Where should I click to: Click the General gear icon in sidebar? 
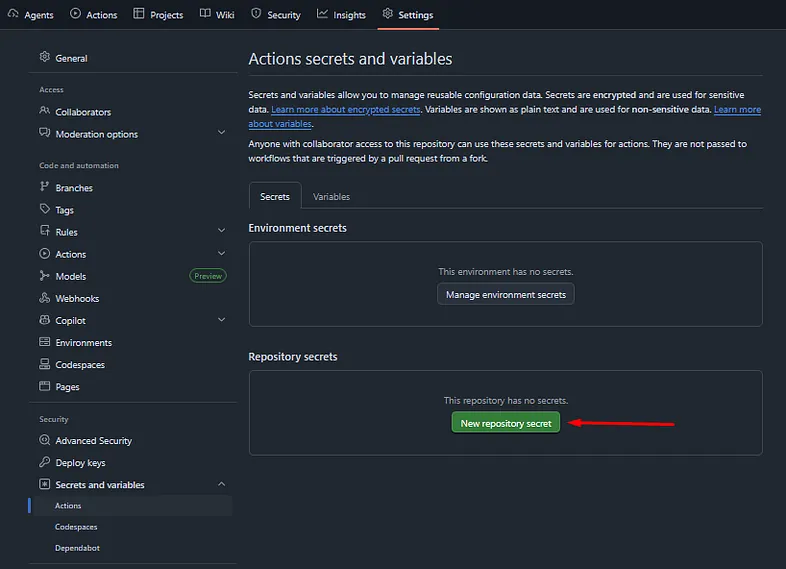click(45, 57)
